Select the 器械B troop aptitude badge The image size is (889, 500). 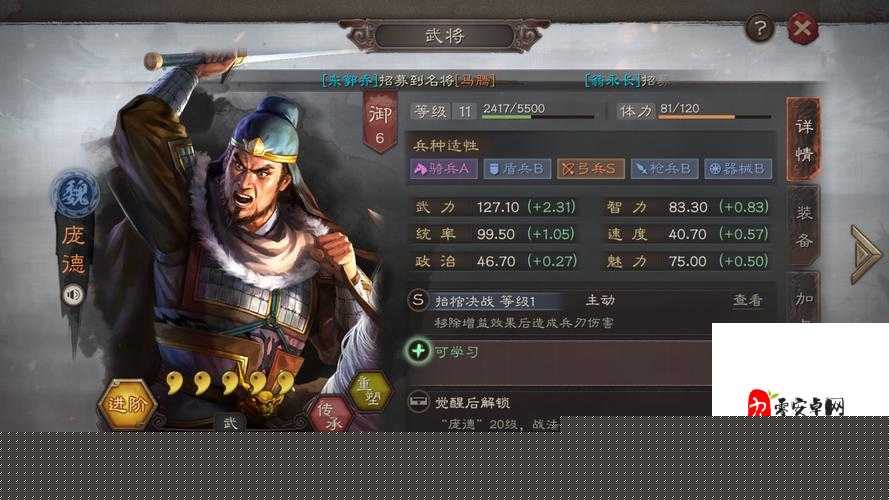pyautogui.click(x=738, y=169)
